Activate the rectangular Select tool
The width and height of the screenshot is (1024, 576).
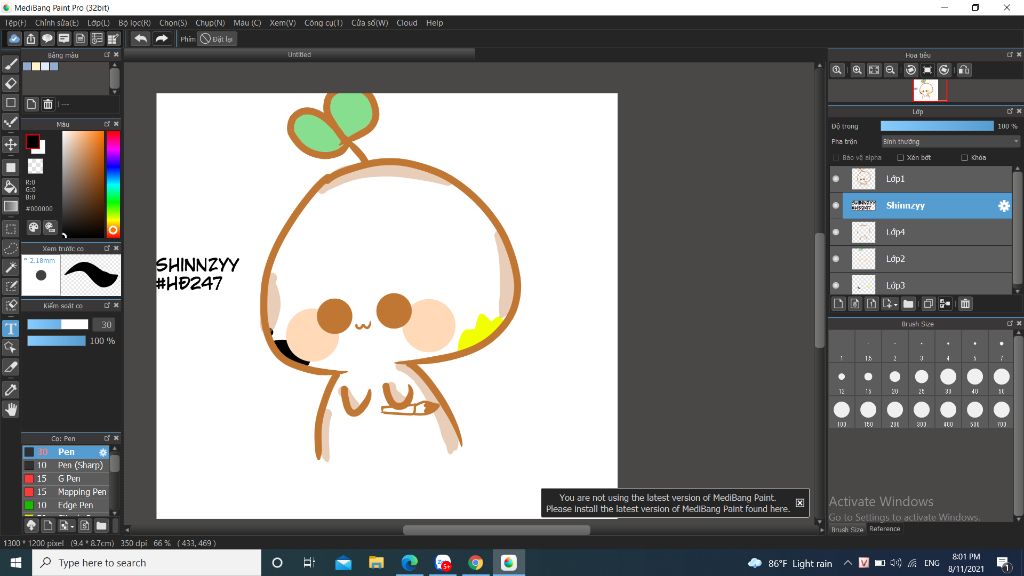tap(10, 229)
